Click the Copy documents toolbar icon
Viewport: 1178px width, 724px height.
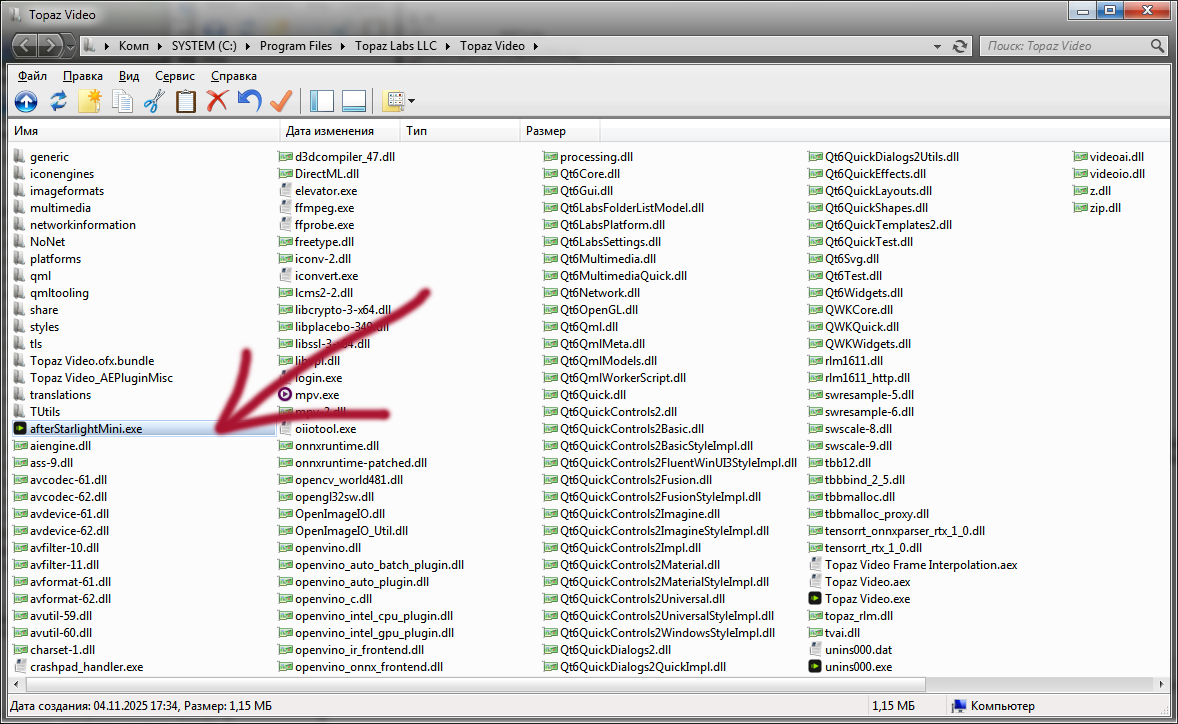[x=122, y=101]
